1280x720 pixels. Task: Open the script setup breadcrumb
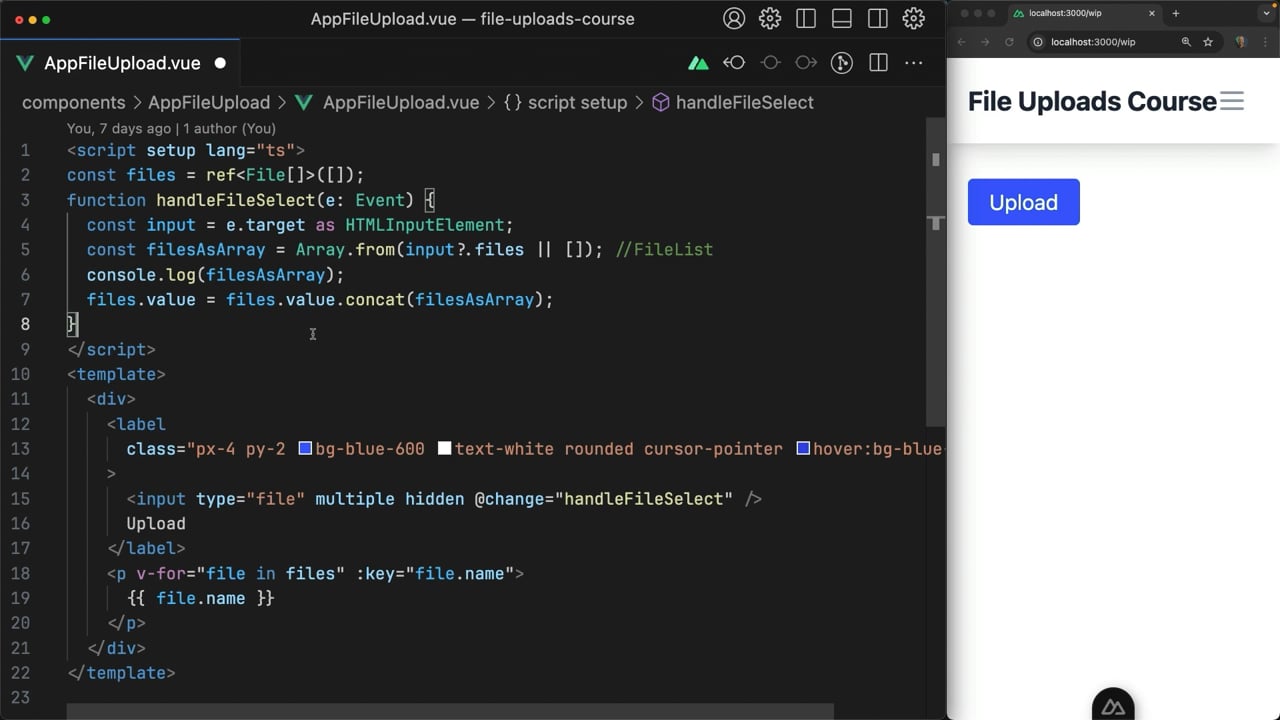[x=577, y=102]
